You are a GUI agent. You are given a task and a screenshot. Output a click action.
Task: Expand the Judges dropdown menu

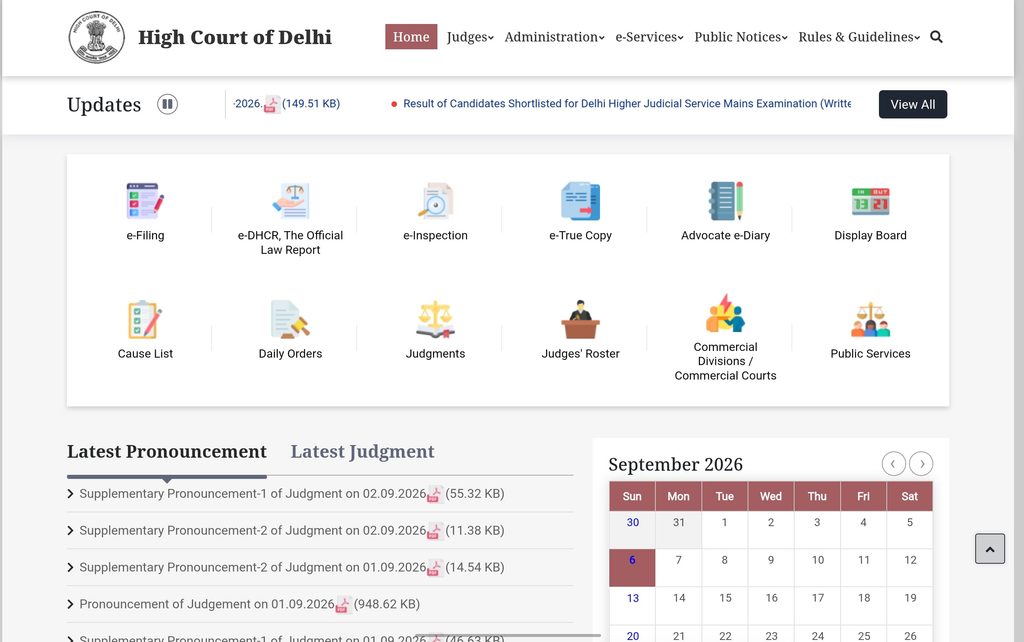click(470, 37)
